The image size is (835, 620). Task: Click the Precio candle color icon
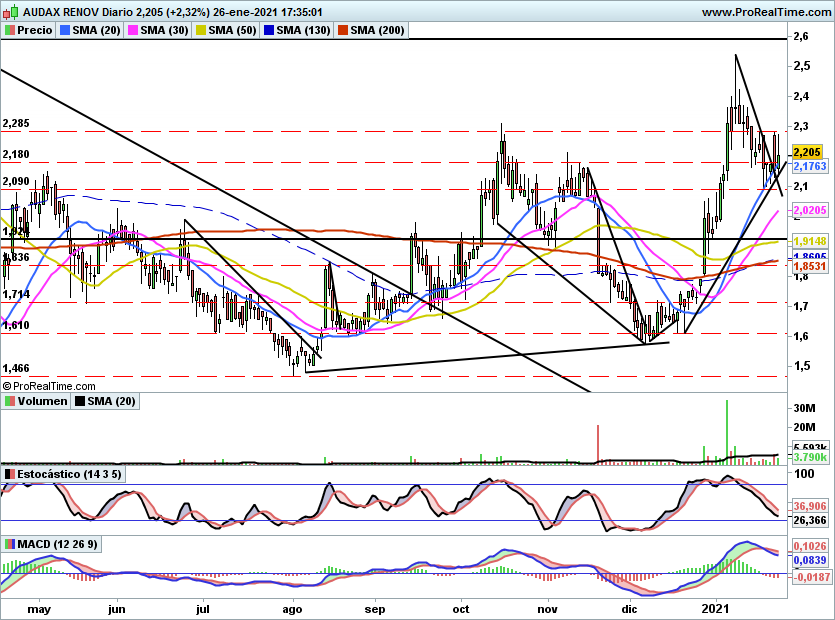coord(10,30)
